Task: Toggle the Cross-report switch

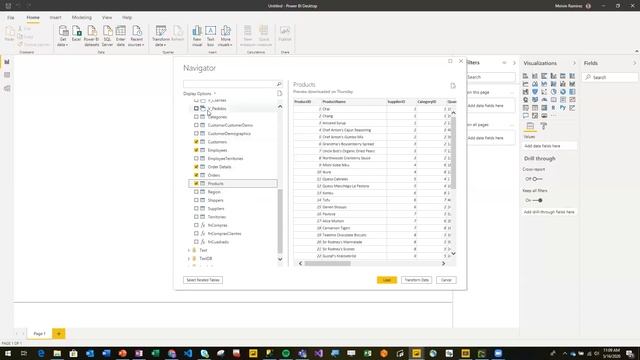Action: pyautogui.click(x=537, y=179)
